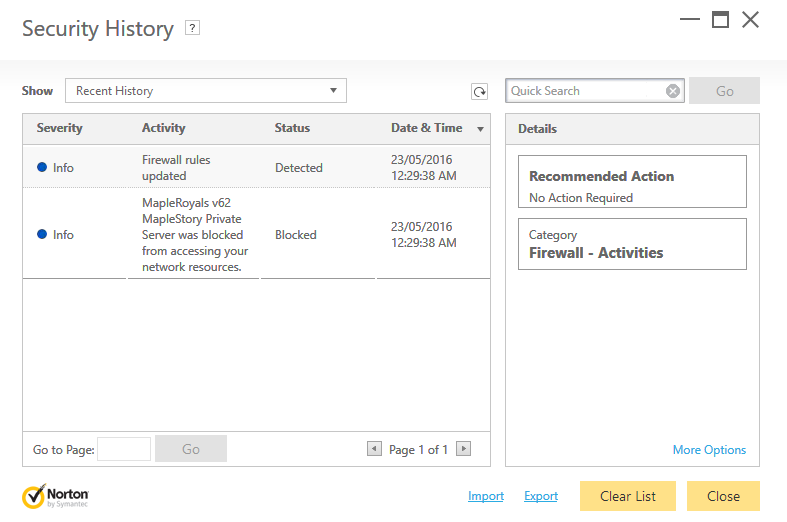Refresh the history list
This screenshot has height=522, width=787.
click(479, 91)
